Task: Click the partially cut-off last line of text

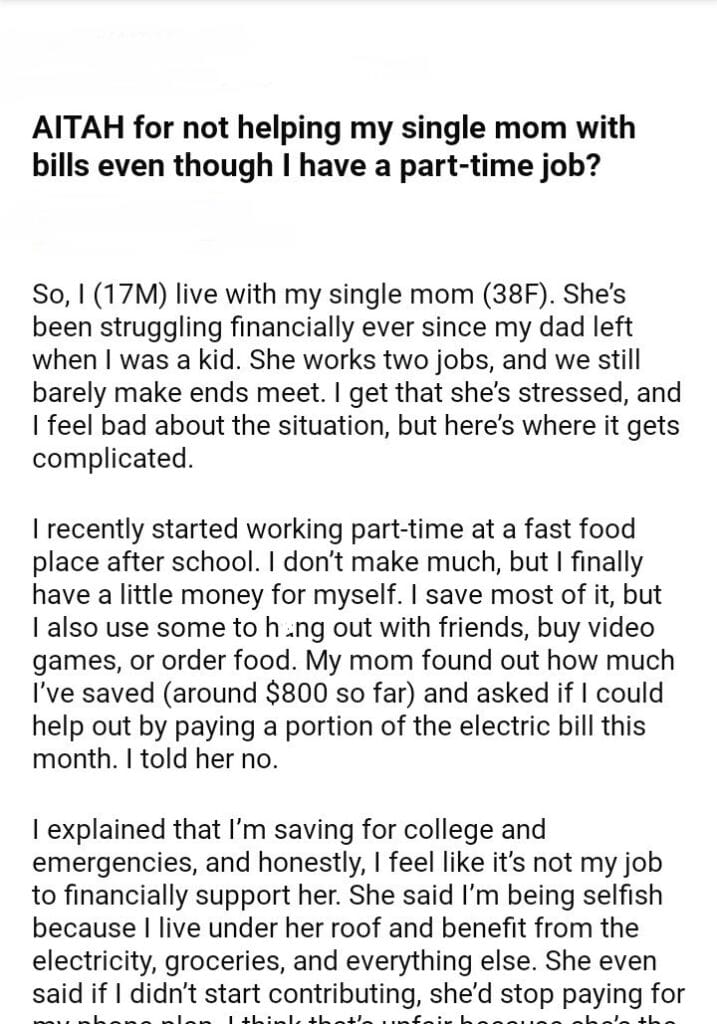Action: (358, 1016)
